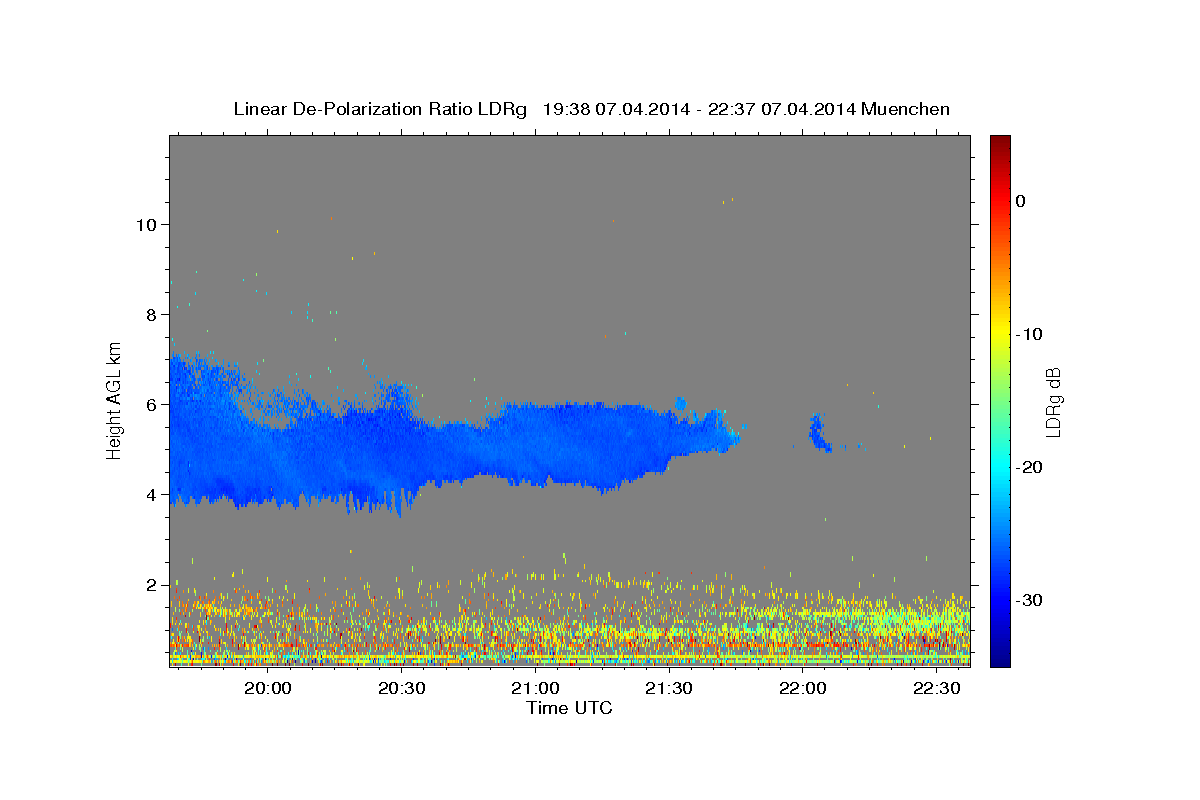Click the 22:00 time tick label
The width and height of the screenshot is (1200, 800).
click(x=802, y=688)
